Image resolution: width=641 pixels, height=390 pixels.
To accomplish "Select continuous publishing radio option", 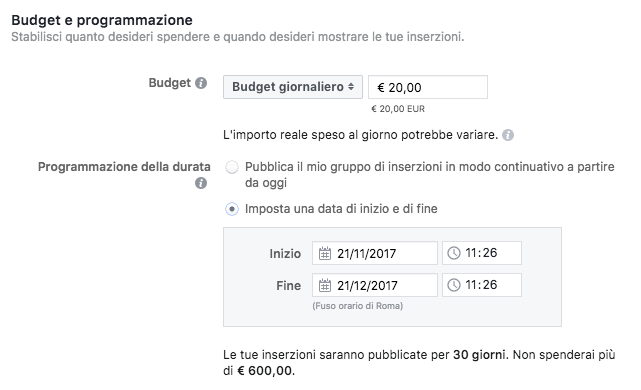I will pyautogui.click(x=232, y=167).
